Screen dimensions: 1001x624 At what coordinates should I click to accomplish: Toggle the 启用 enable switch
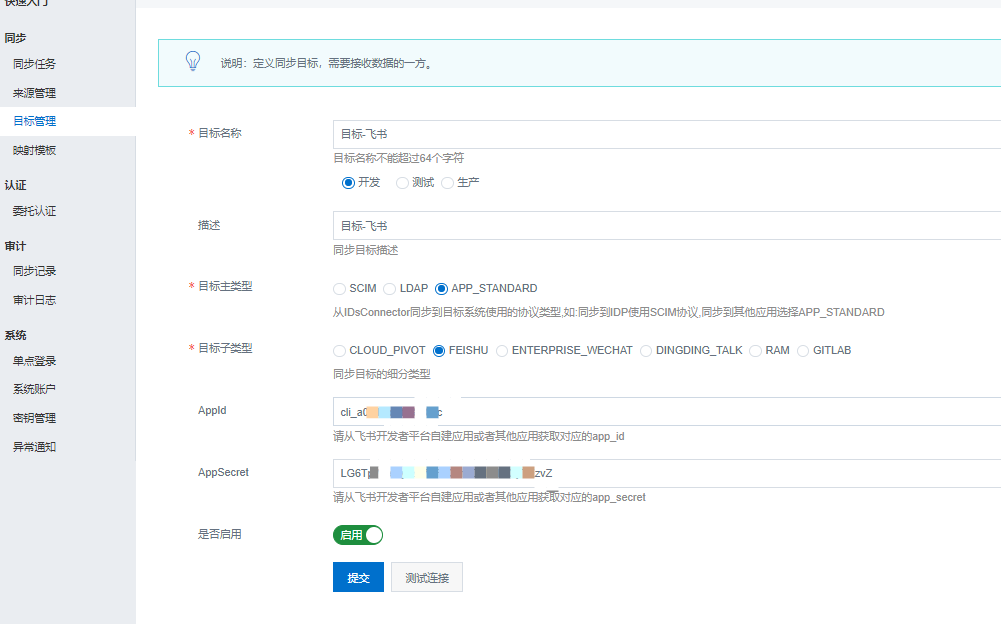[x=358, y=535]
